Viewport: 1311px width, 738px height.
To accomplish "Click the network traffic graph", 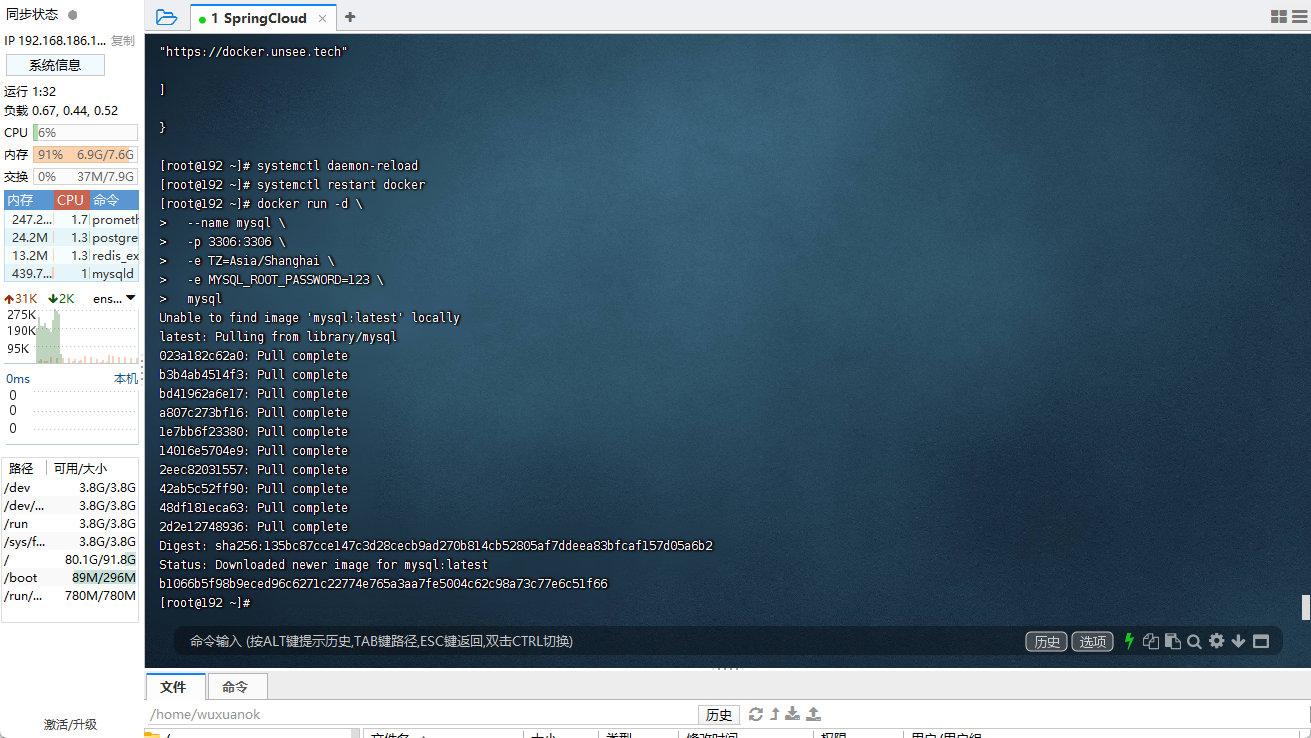I will click(x=87, y=337).
